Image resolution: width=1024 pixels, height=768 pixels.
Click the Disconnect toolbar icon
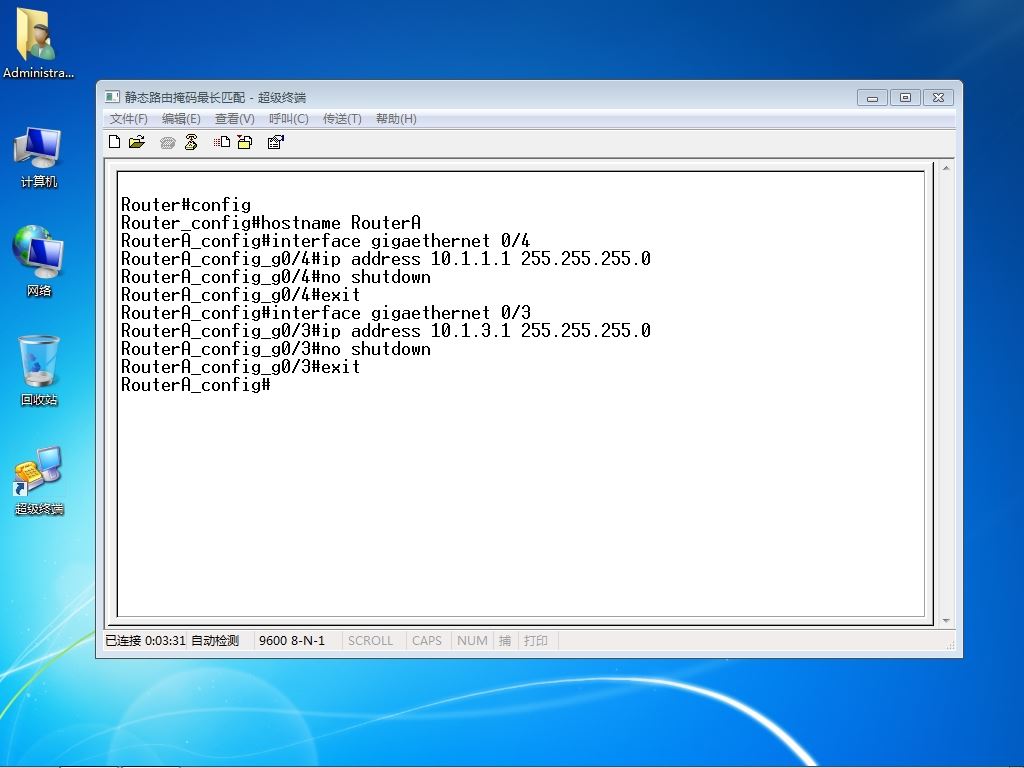coord(191,142)
